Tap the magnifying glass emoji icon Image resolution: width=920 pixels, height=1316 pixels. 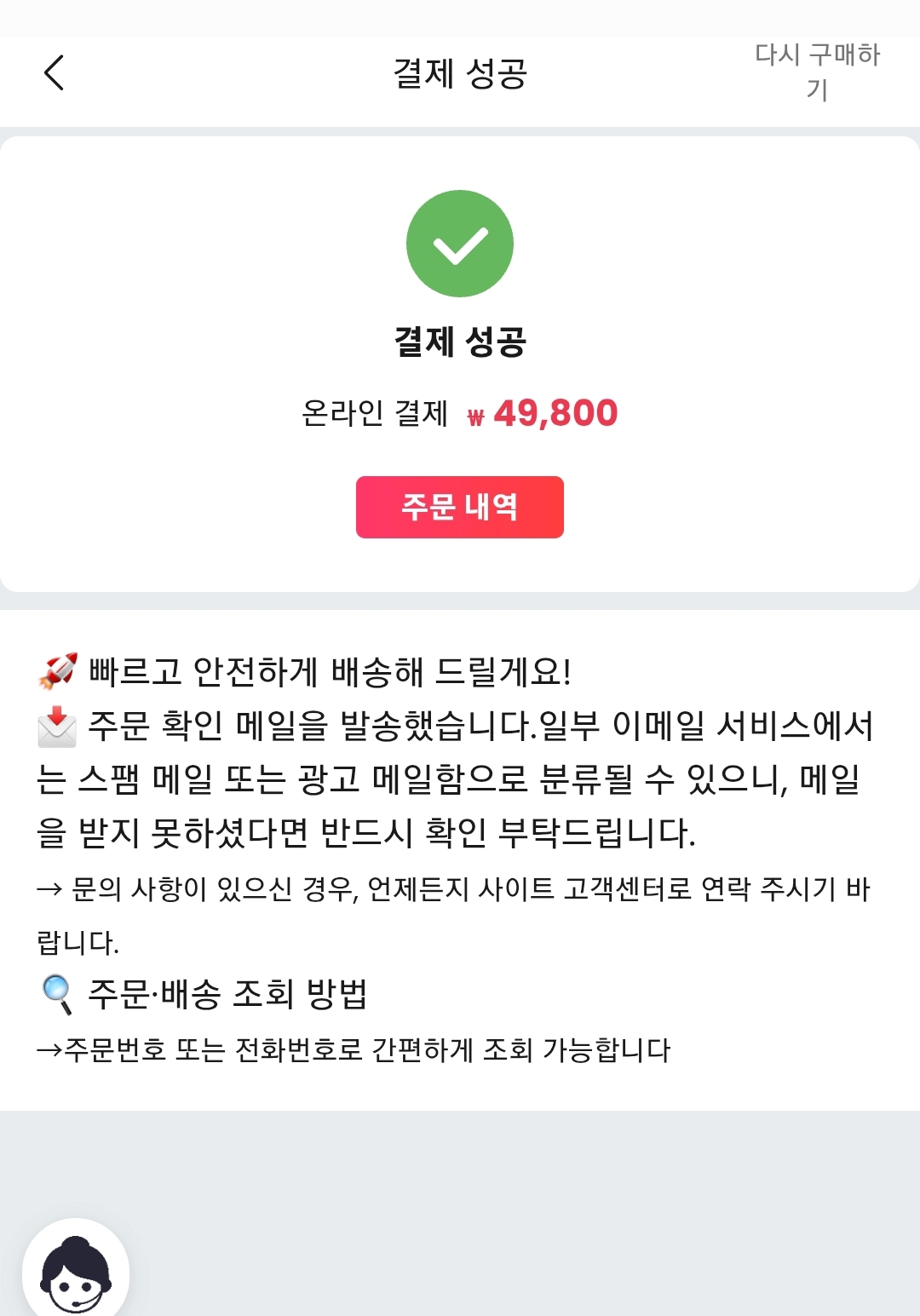point(57,994)
